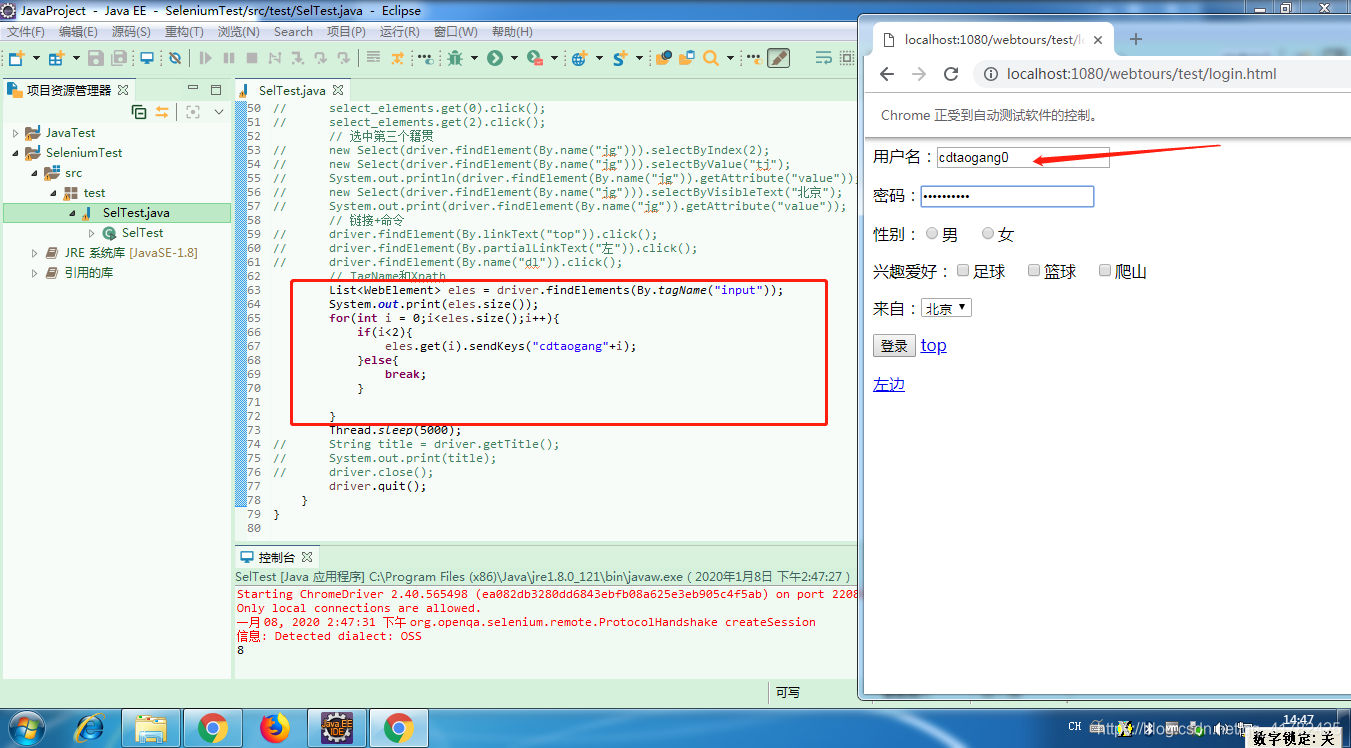The image size is (1351, 748).
Task: Expand JRE 系统库 library node
Action: coord(35,253)
